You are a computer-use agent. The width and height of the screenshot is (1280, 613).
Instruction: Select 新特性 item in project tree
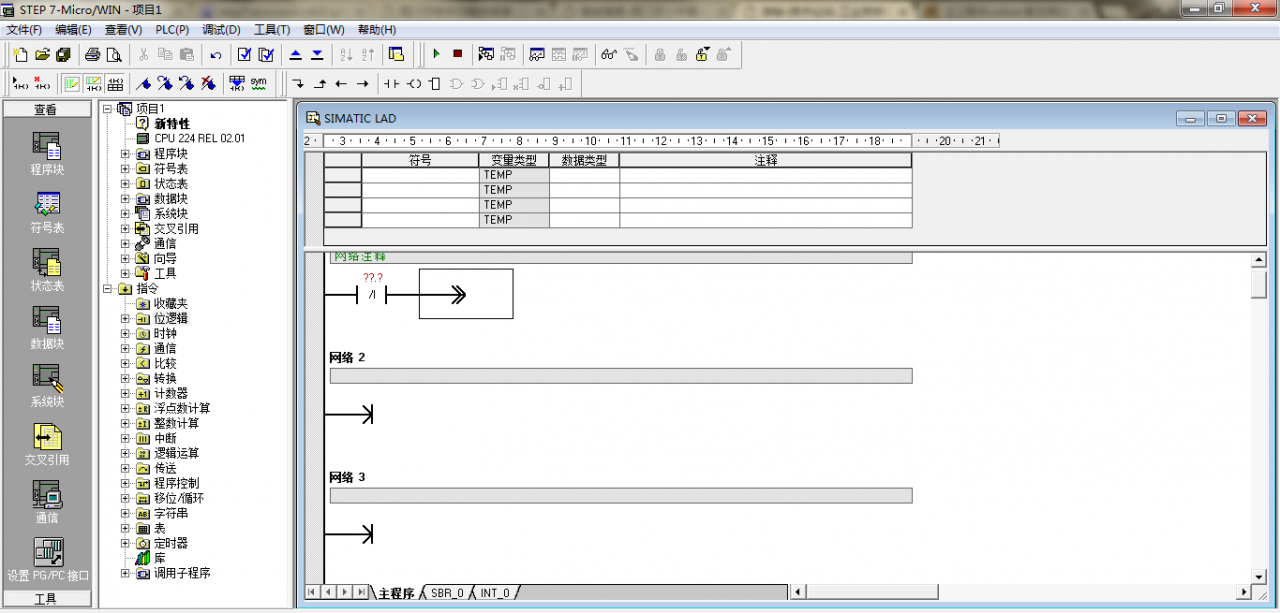pyautogui.click(x=171, y=124)
